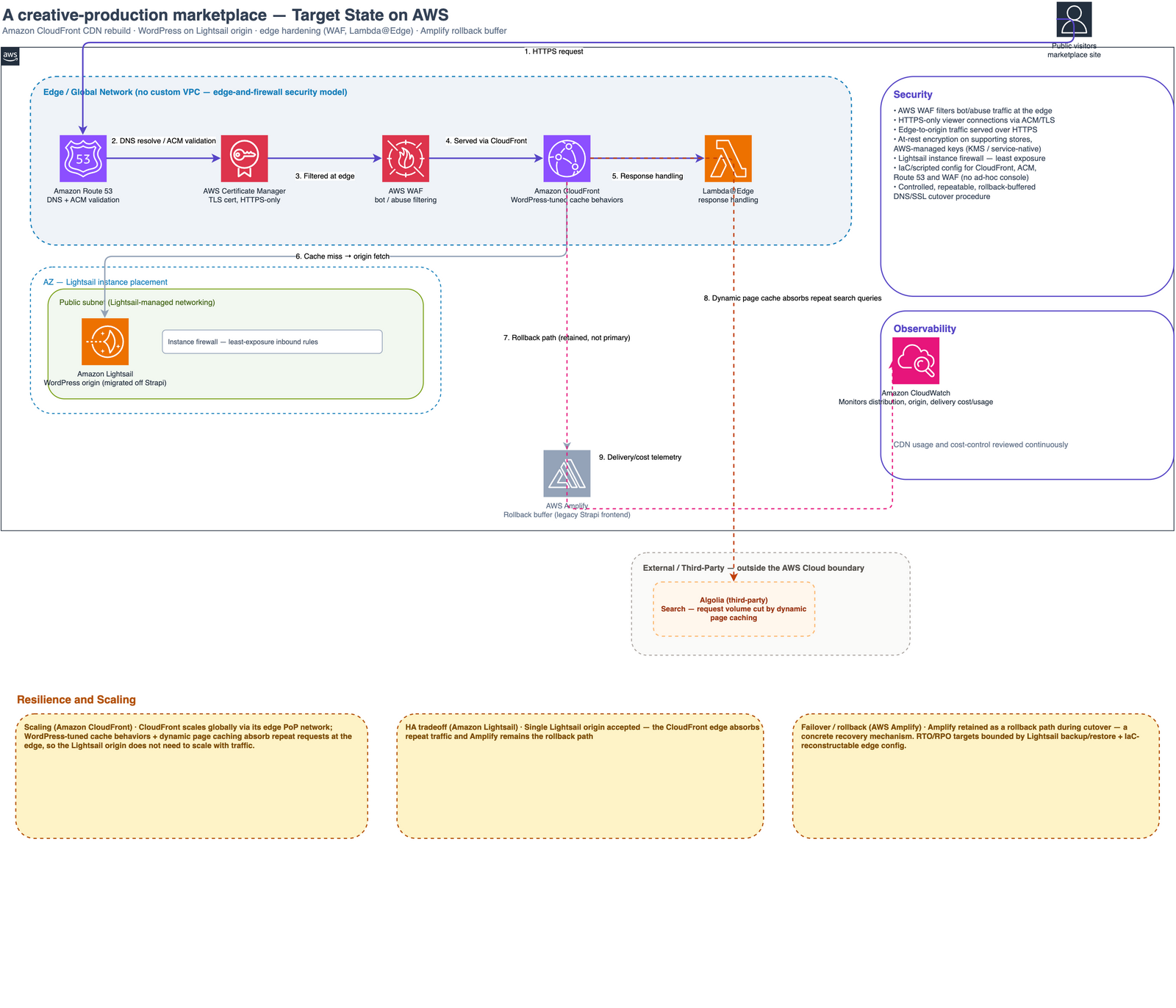Viewport: 1176px width, 1008px height.
Task: Click the 'WordPress-tuned cache behaviors' caption
Action: click(567, 200)
